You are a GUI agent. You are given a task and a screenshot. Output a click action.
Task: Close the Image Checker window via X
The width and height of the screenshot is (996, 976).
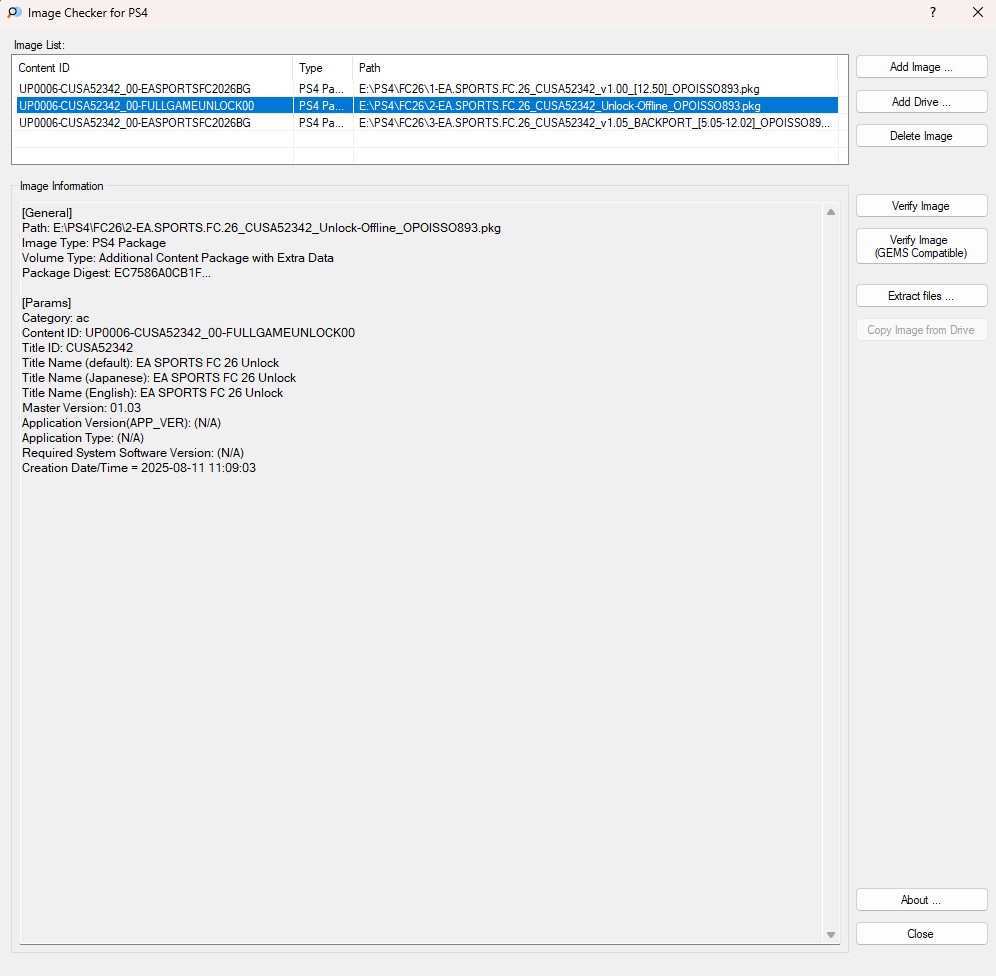coord(977,13)
